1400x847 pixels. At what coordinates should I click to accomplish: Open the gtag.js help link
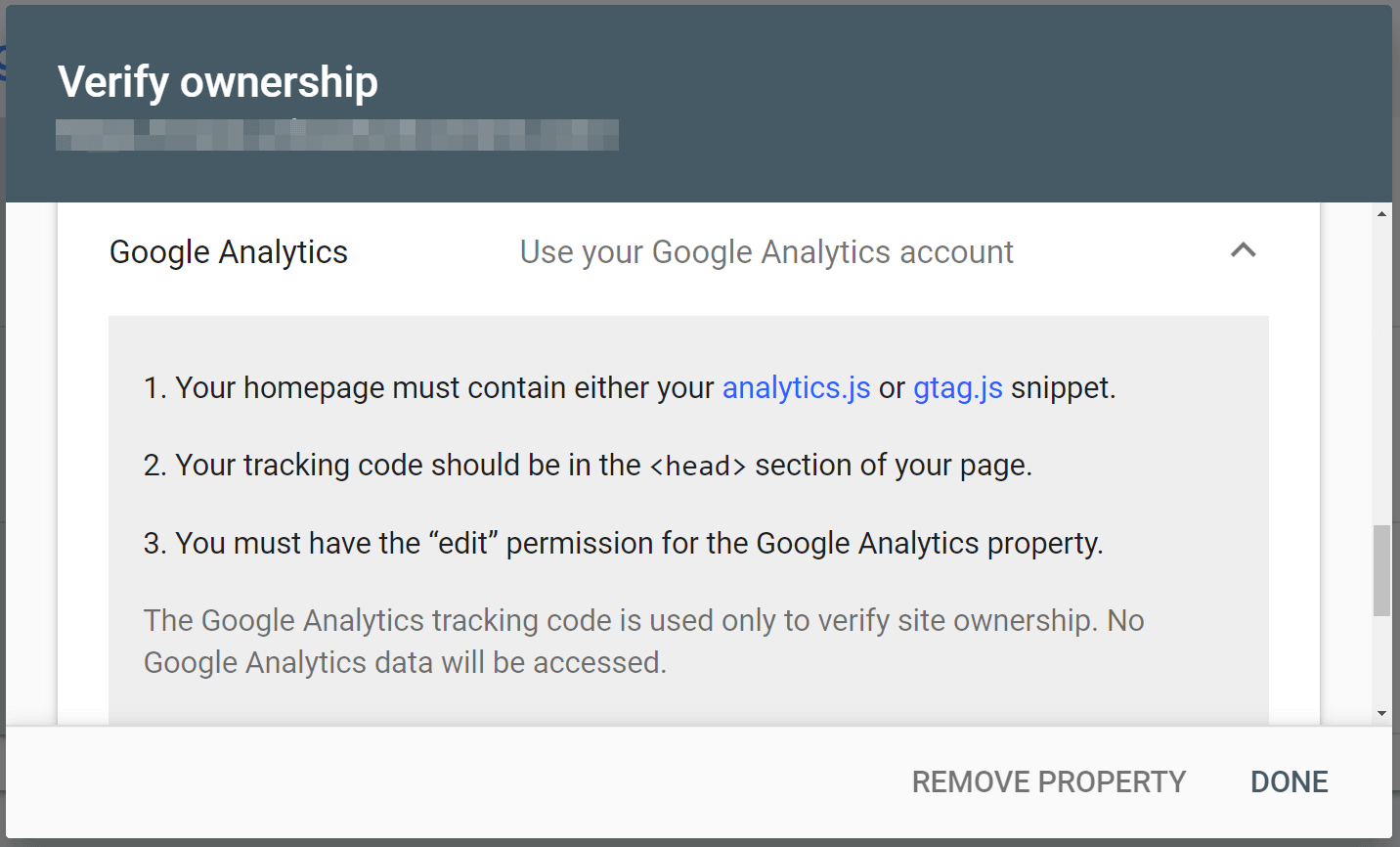[x=957, y=387]
